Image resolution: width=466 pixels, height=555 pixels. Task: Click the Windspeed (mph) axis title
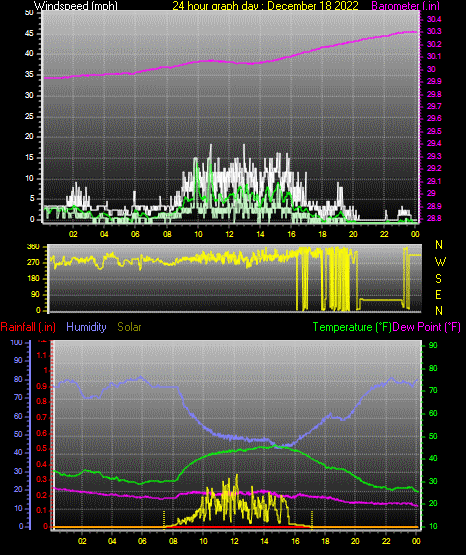76,5
